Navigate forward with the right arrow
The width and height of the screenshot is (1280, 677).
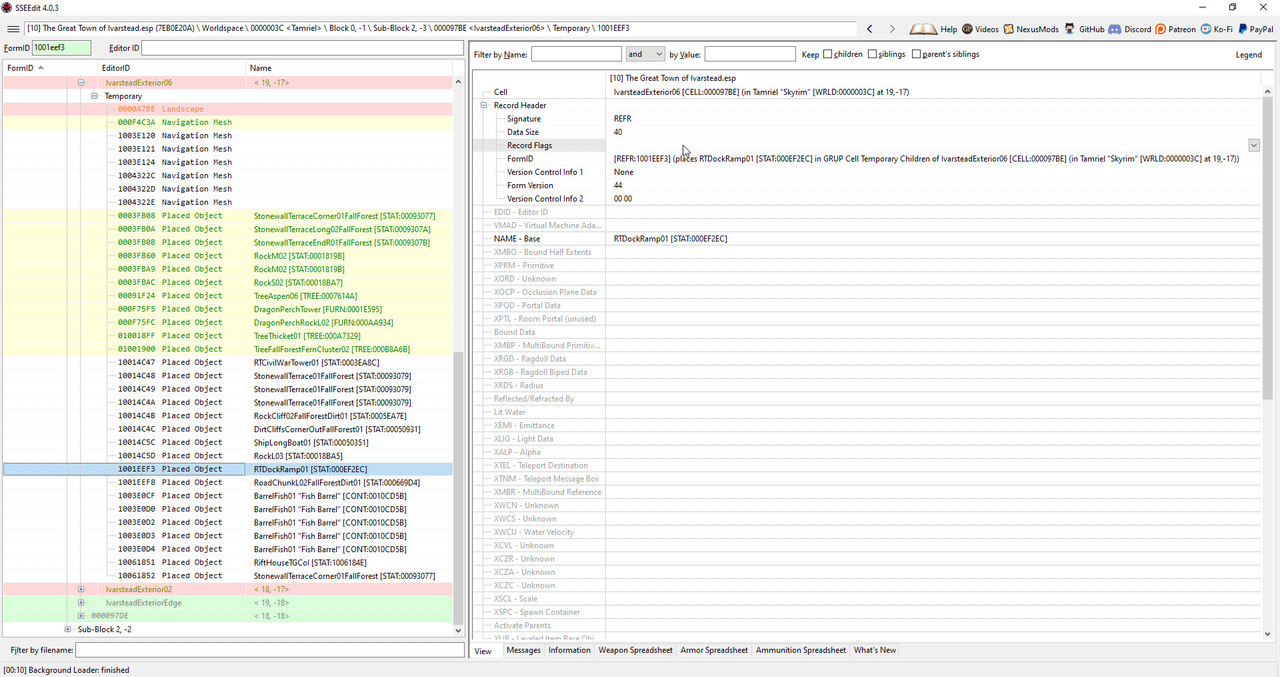pos(892,29)
